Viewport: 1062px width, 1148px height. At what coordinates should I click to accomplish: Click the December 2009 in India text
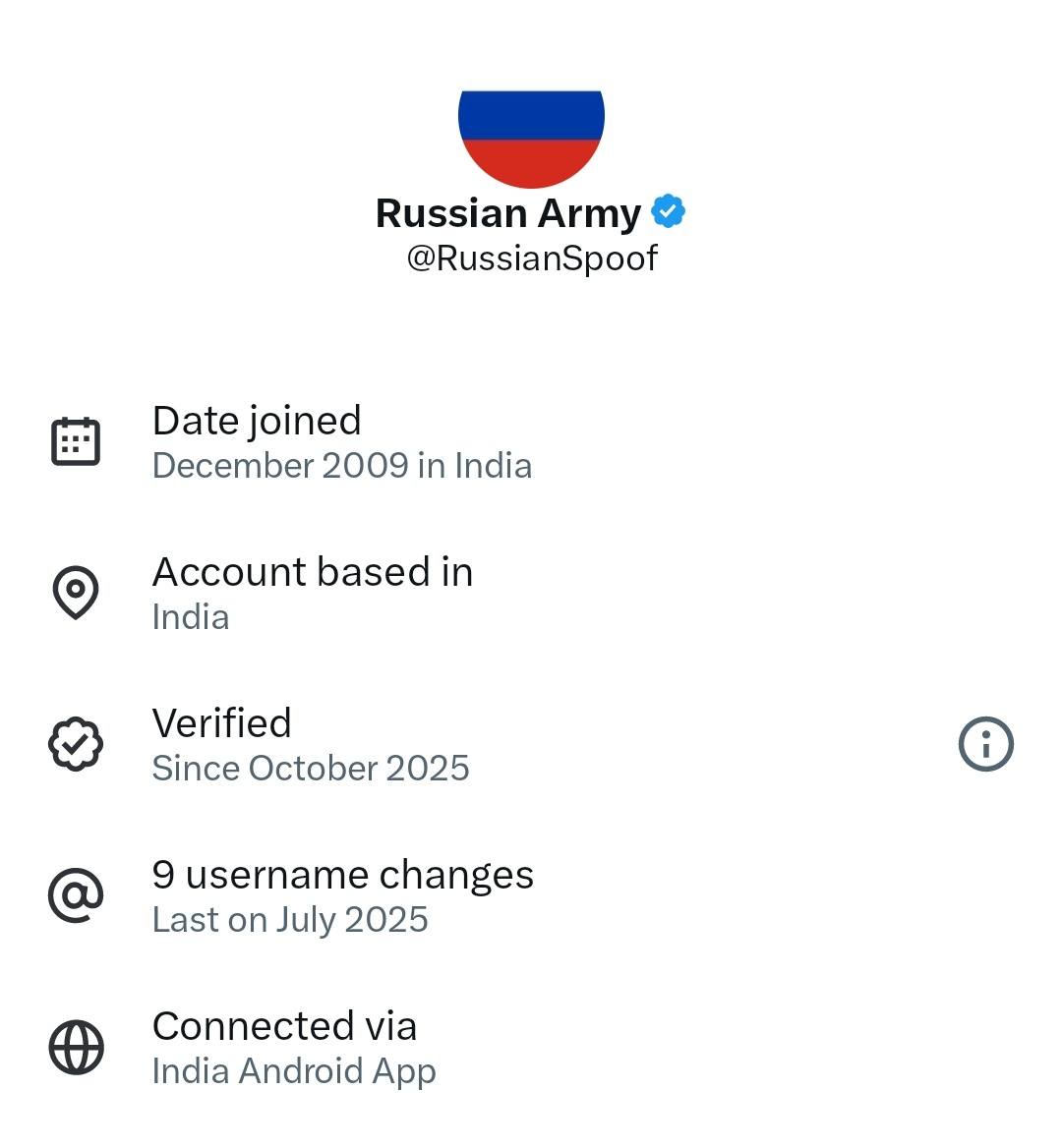click(x=341, y=466)
